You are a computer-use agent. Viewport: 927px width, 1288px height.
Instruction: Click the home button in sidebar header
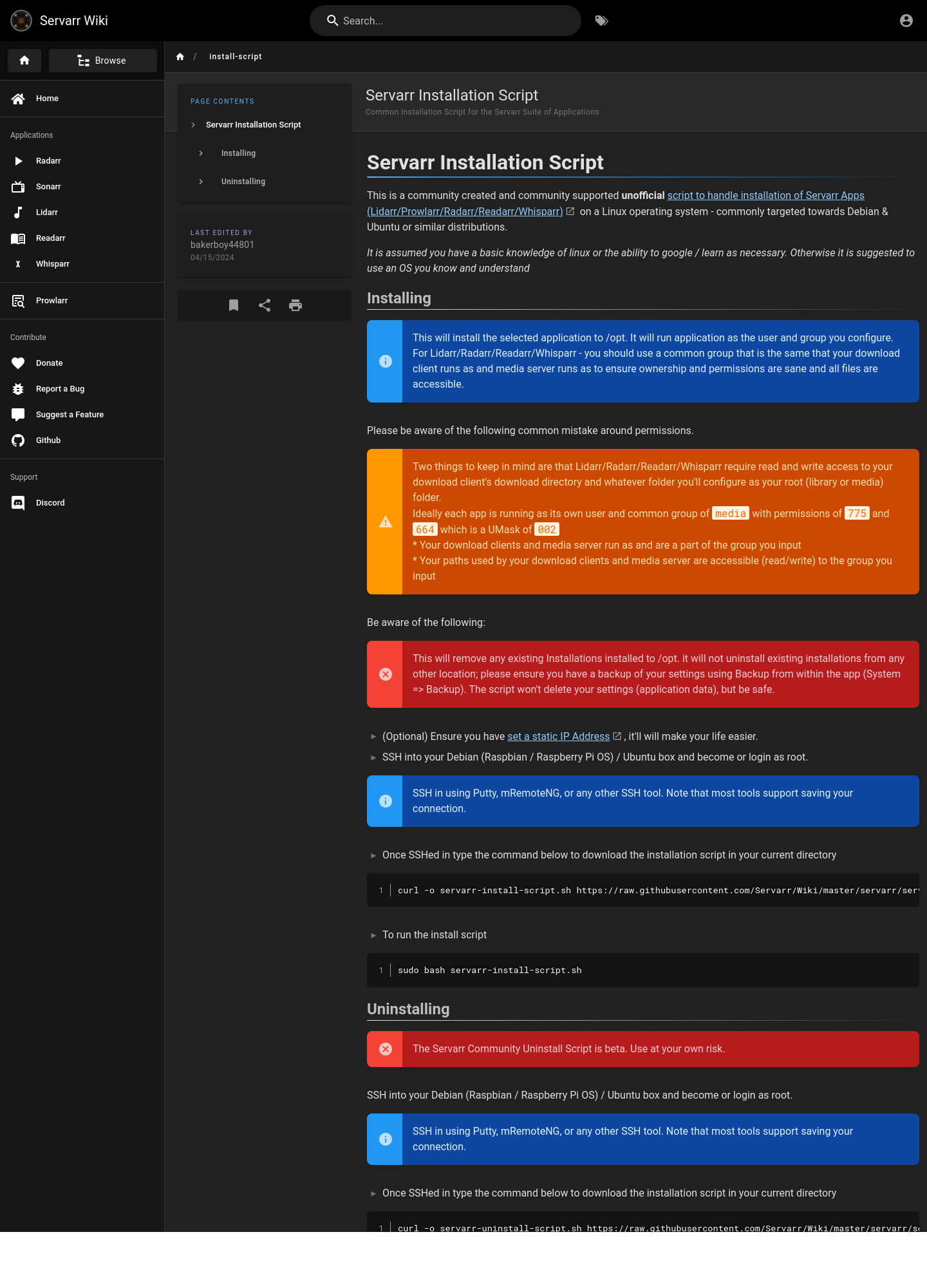tap(24, 61)
